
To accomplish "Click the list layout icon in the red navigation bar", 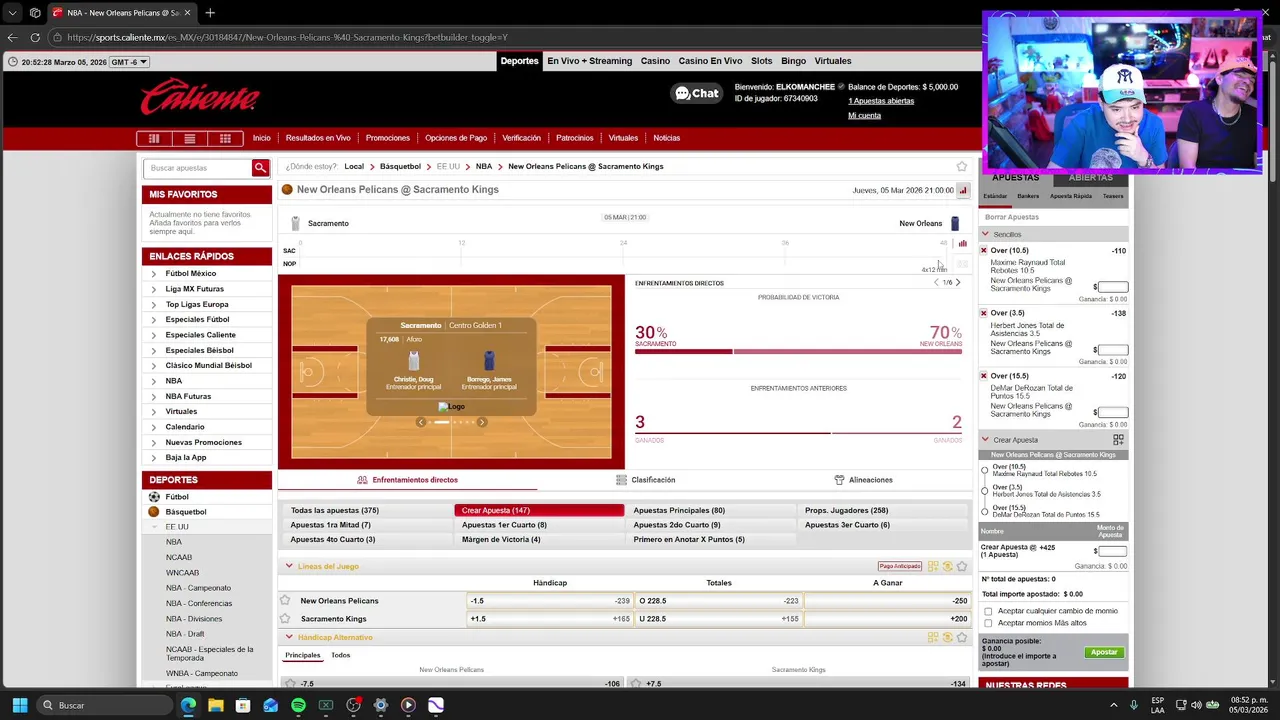I will click(x=189, y=138).
